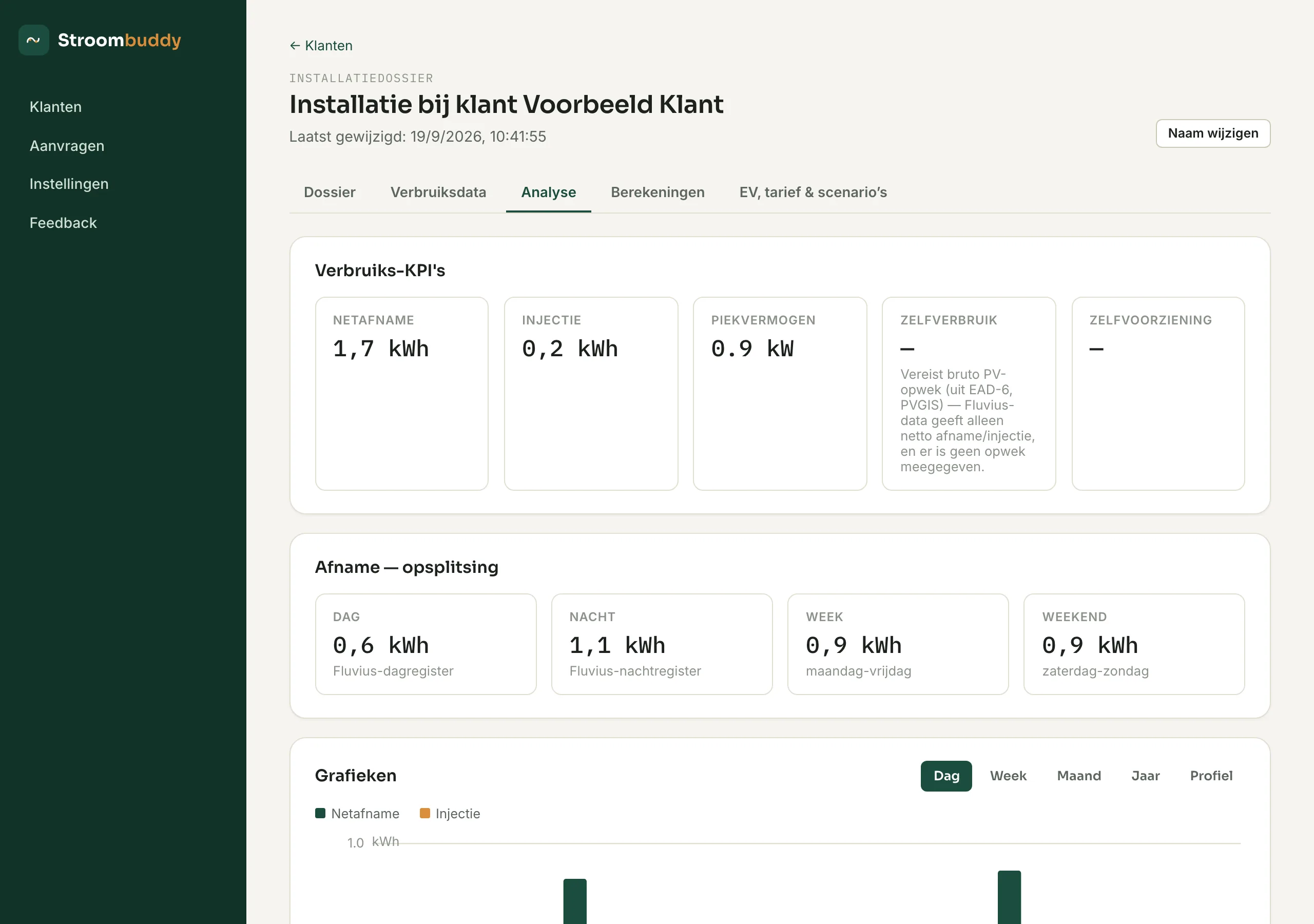Click the Injectie 0,2 kWh value
The height and width of the screenshot is (924, 1314).
pyautogui.click(x=569, y=349)
